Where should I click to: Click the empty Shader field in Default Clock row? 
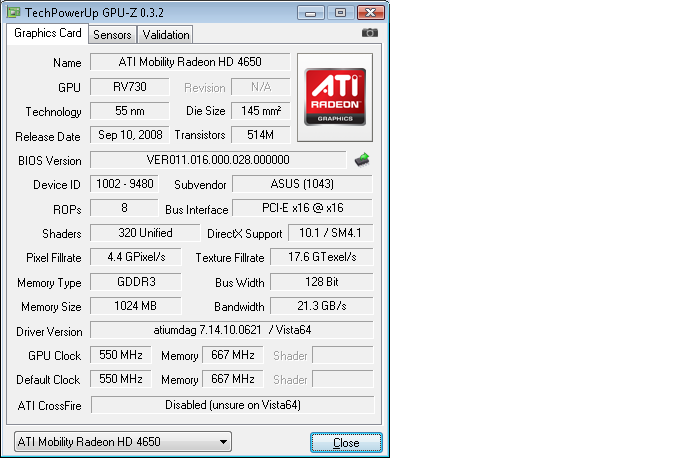343,379
